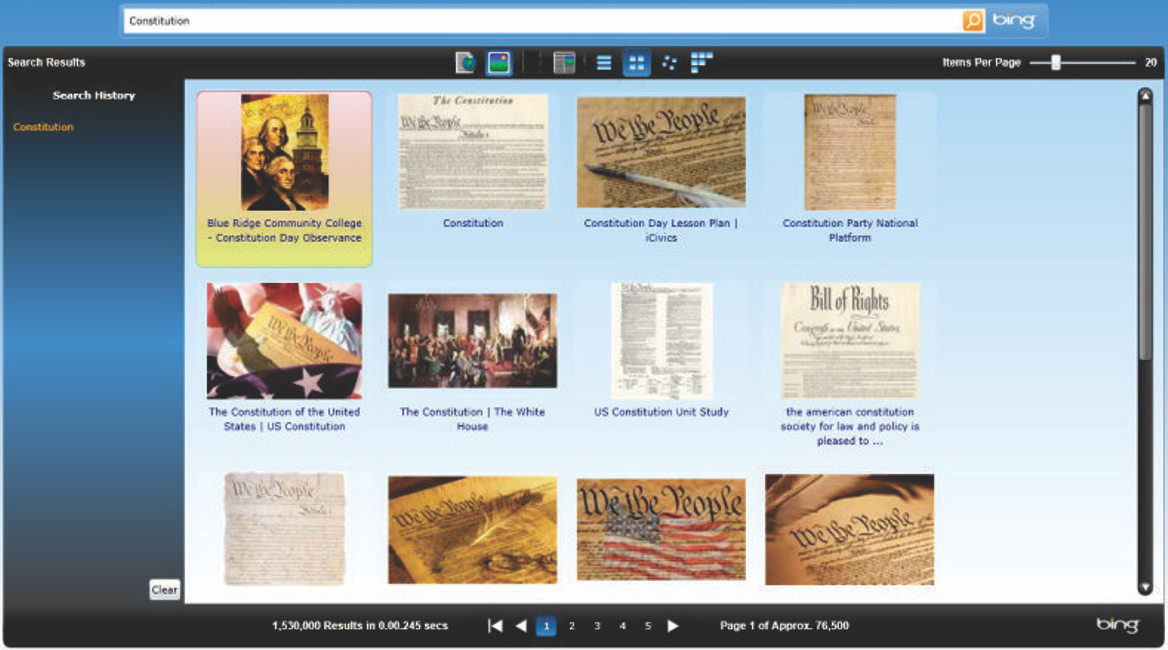Switch to web search results icon

click(465, 63)
